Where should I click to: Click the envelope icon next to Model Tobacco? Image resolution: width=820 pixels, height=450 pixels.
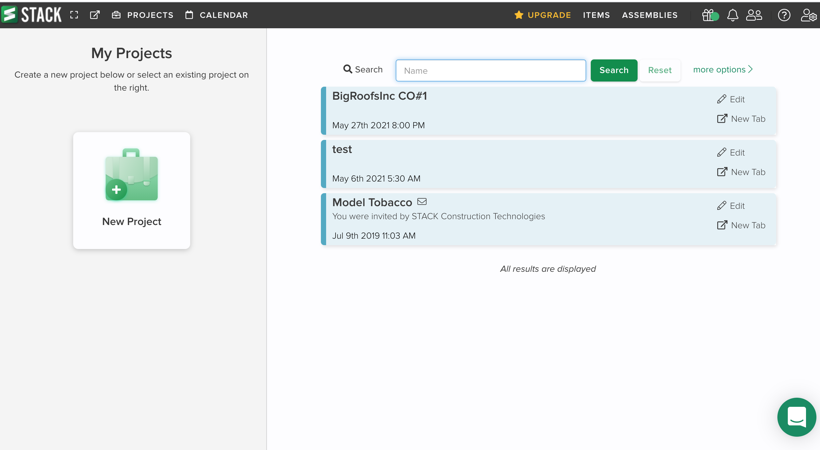[422, 201]
